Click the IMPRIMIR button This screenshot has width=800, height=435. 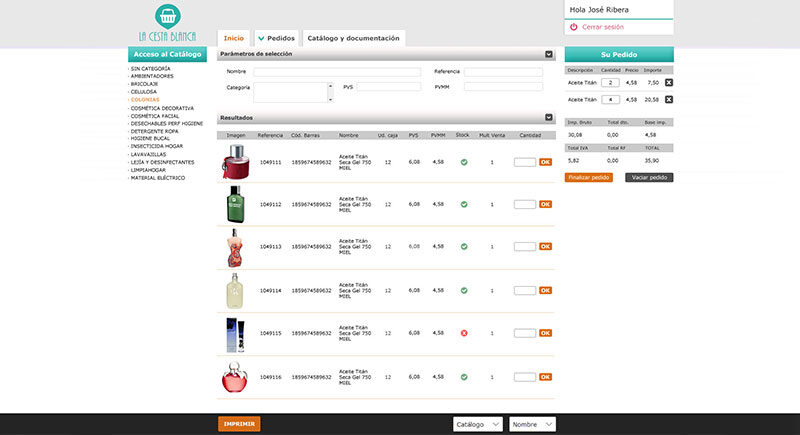(x=239, y=424)
